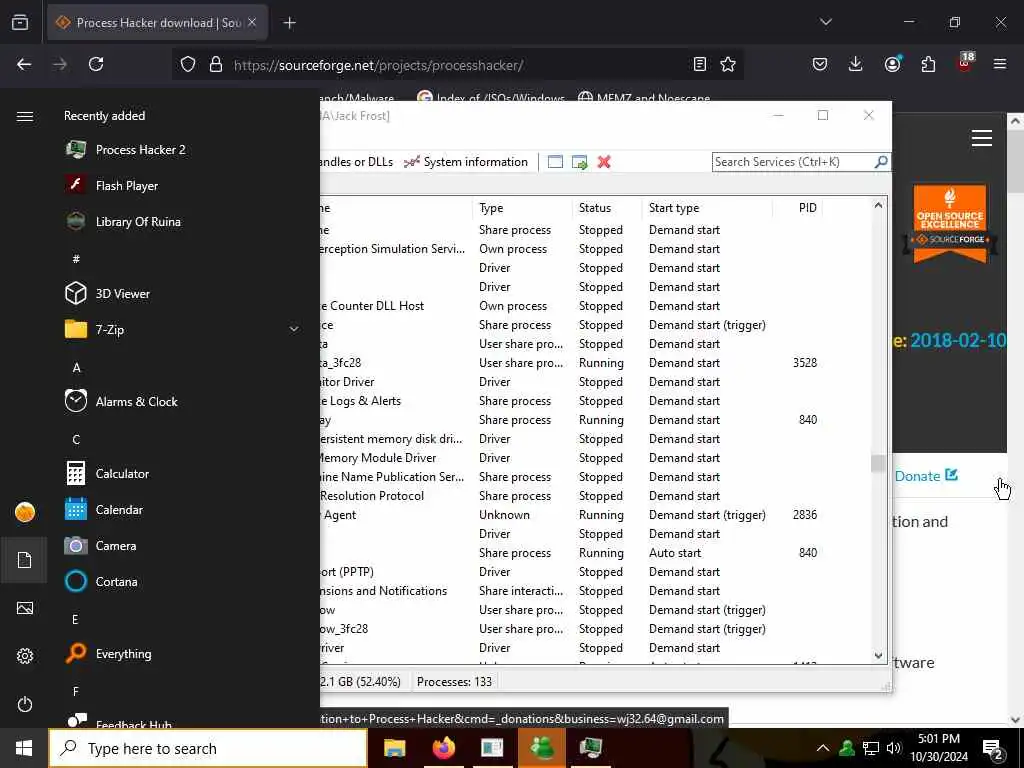Open user account icon in Start sidebar
The image size is (1024, 768).
click(25, 512)
